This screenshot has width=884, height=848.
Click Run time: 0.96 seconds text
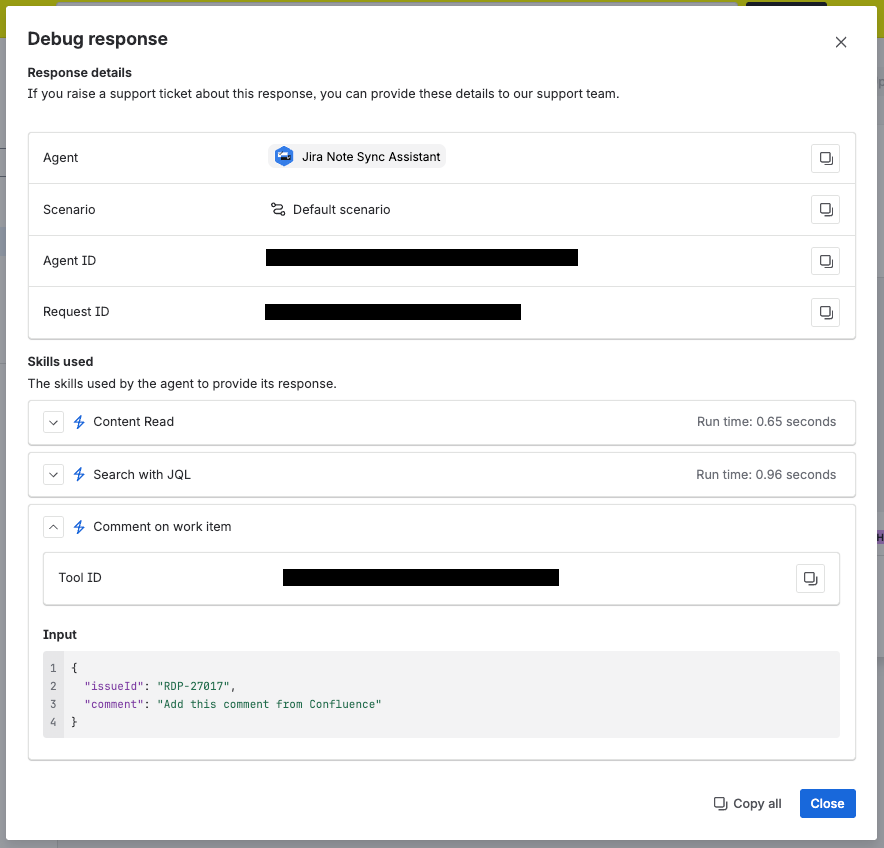coord(766,475)
